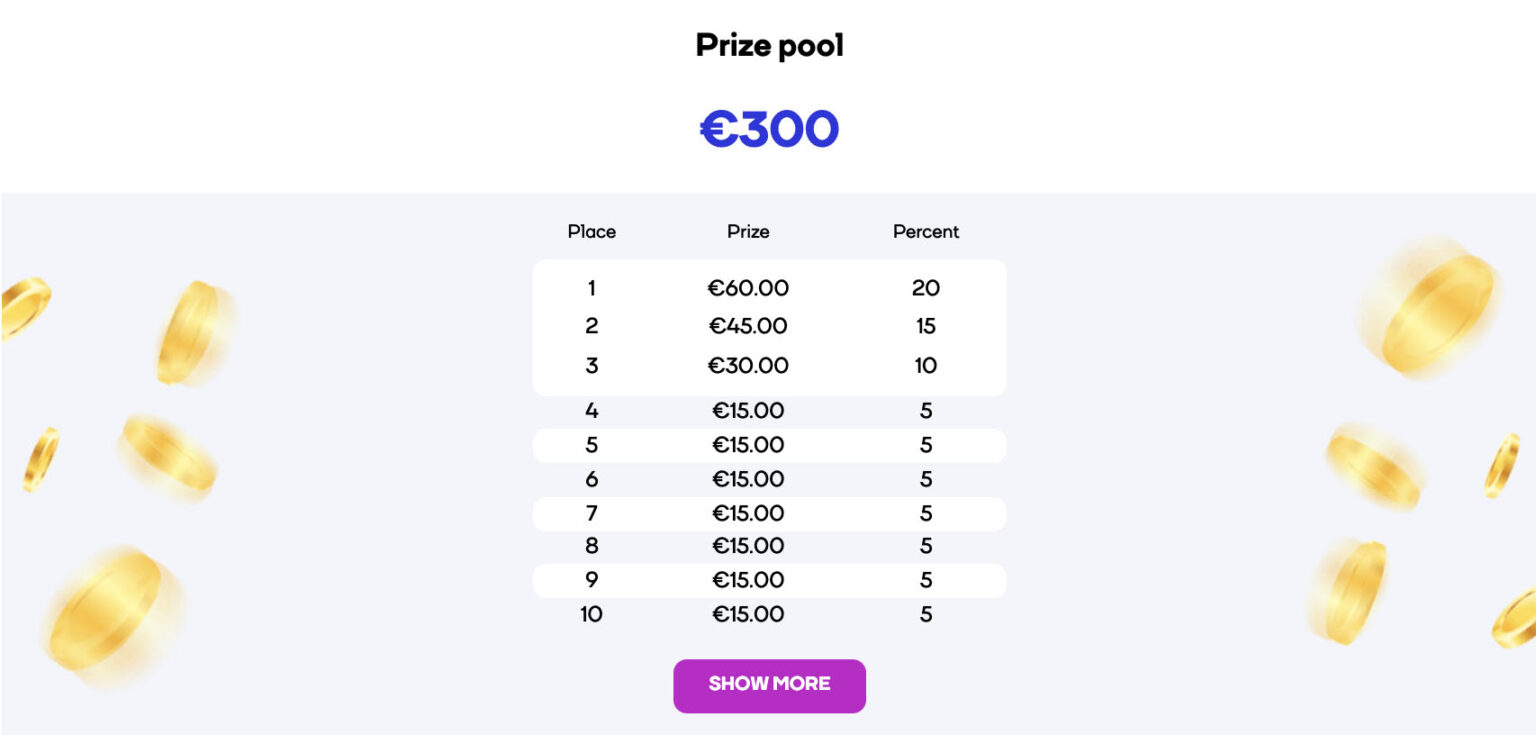Click the €15.00 prize for place 5
Screen dimensions: 1536x735
[748, 445]
